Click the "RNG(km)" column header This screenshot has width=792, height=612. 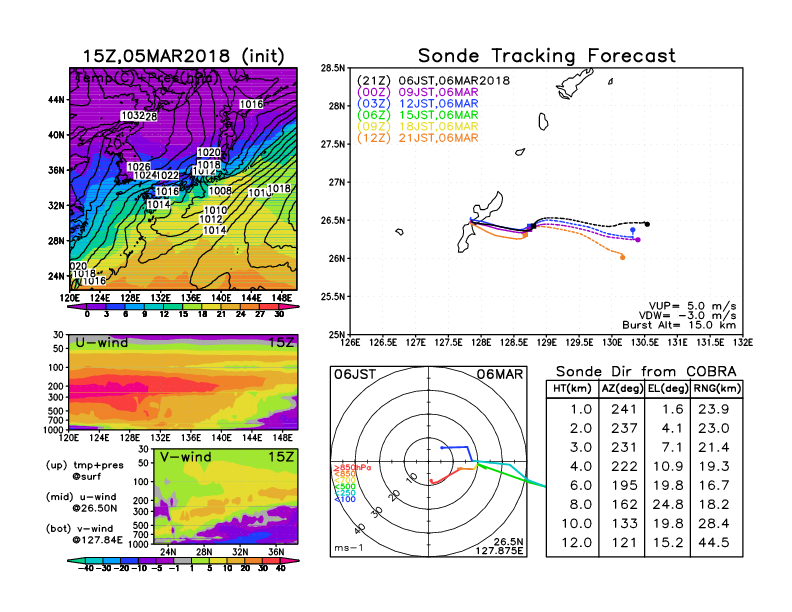tap(717, 388)
